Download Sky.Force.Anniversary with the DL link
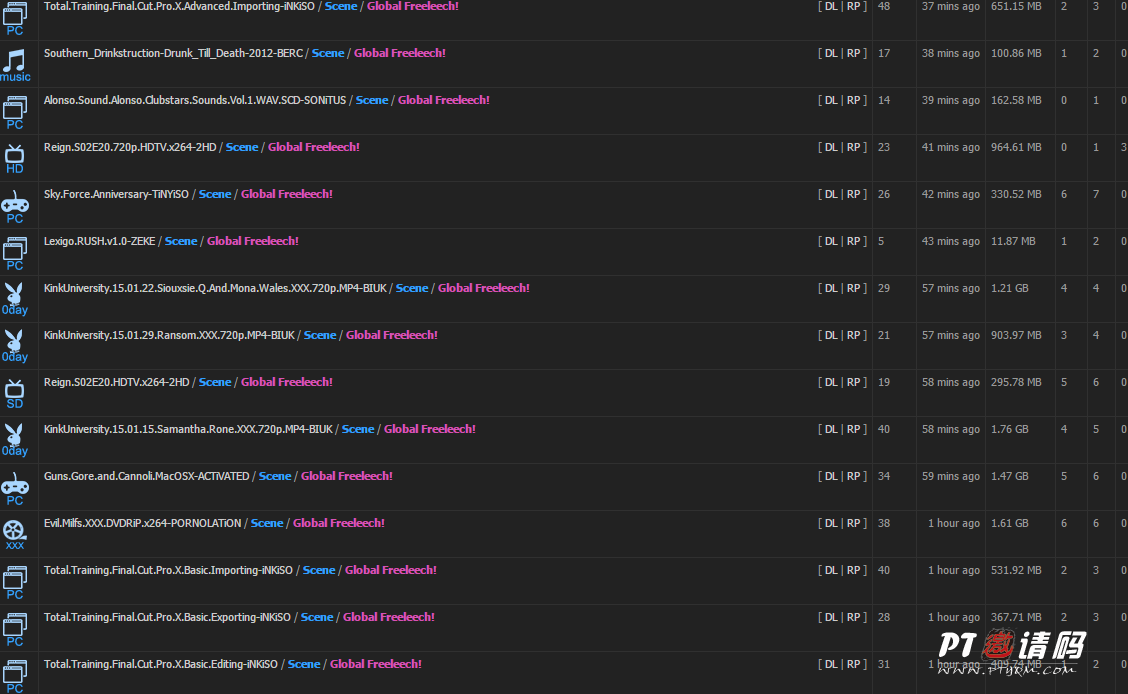The width and height of the screenshot is (1128, 694). click(831, 194)
